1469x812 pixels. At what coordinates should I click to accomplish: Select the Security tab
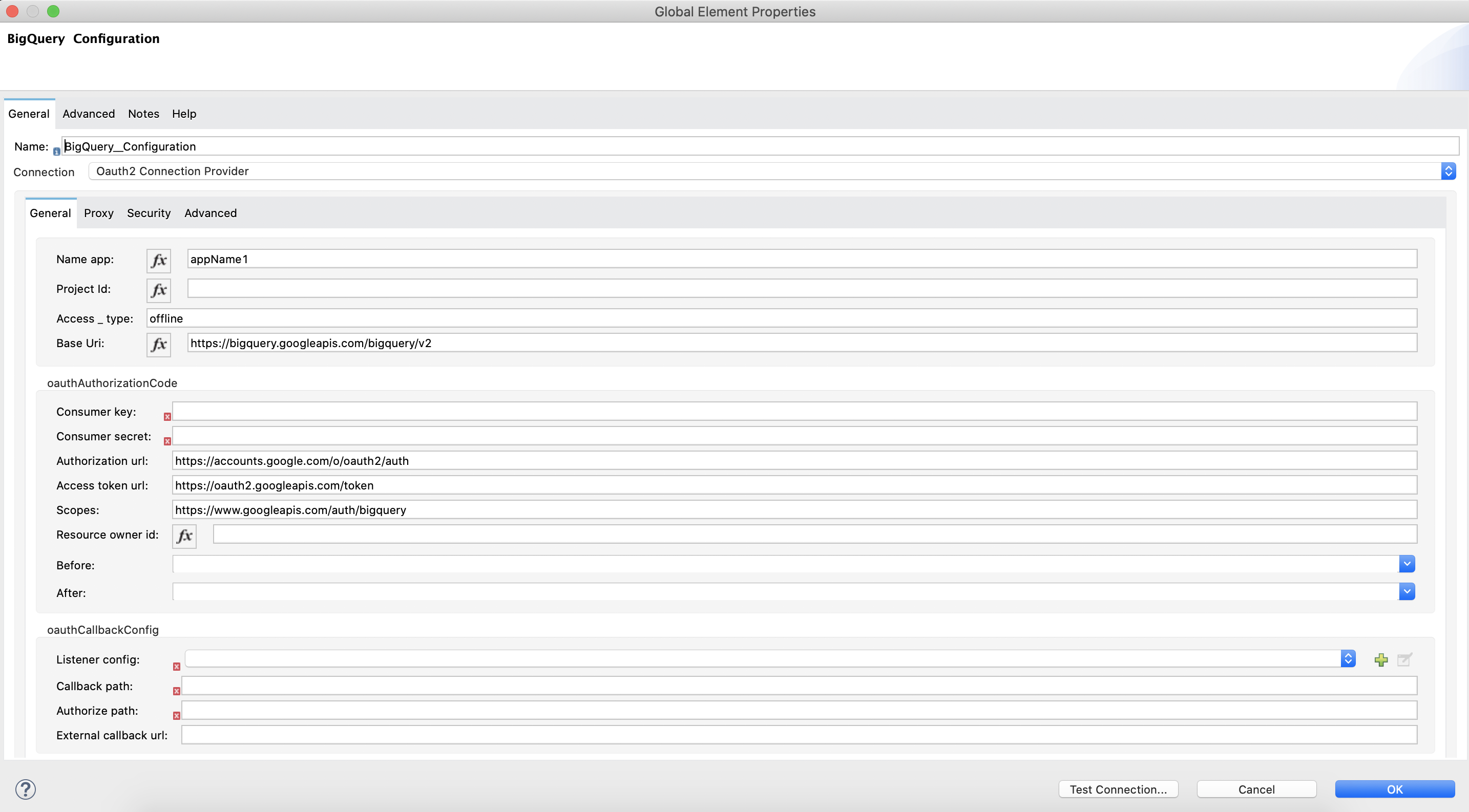coord(148,213)
